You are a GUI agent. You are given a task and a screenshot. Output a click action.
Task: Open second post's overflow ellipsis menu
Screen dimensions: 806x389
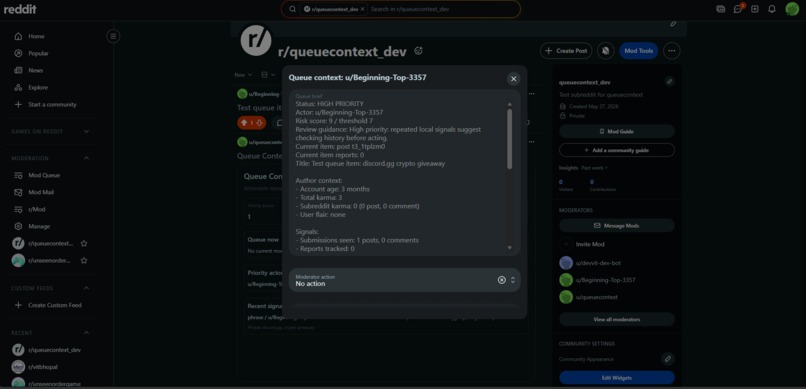pyautogui.click(x=532, y=142)
